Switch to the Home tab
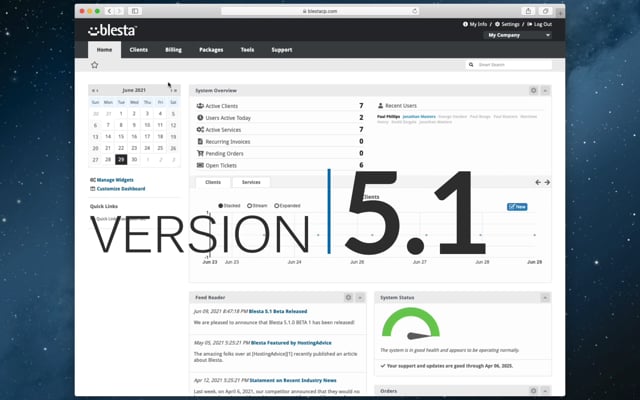Image resolution: width=640 pixels, height=400 pixels. click(x=104, y=50)
